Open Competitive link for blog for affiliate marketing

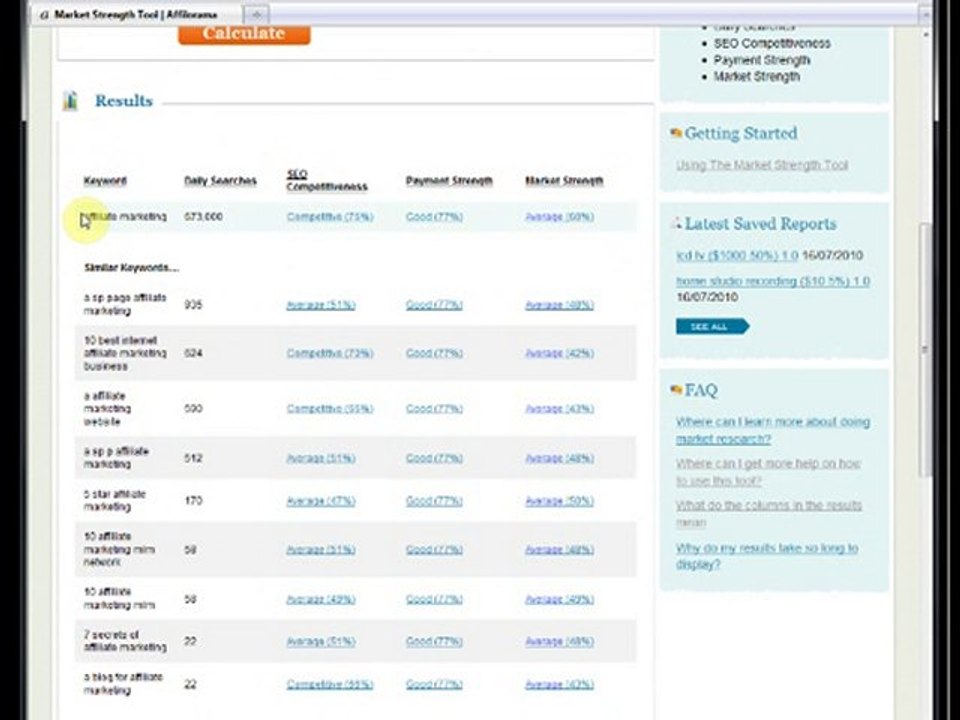[330, 684]
